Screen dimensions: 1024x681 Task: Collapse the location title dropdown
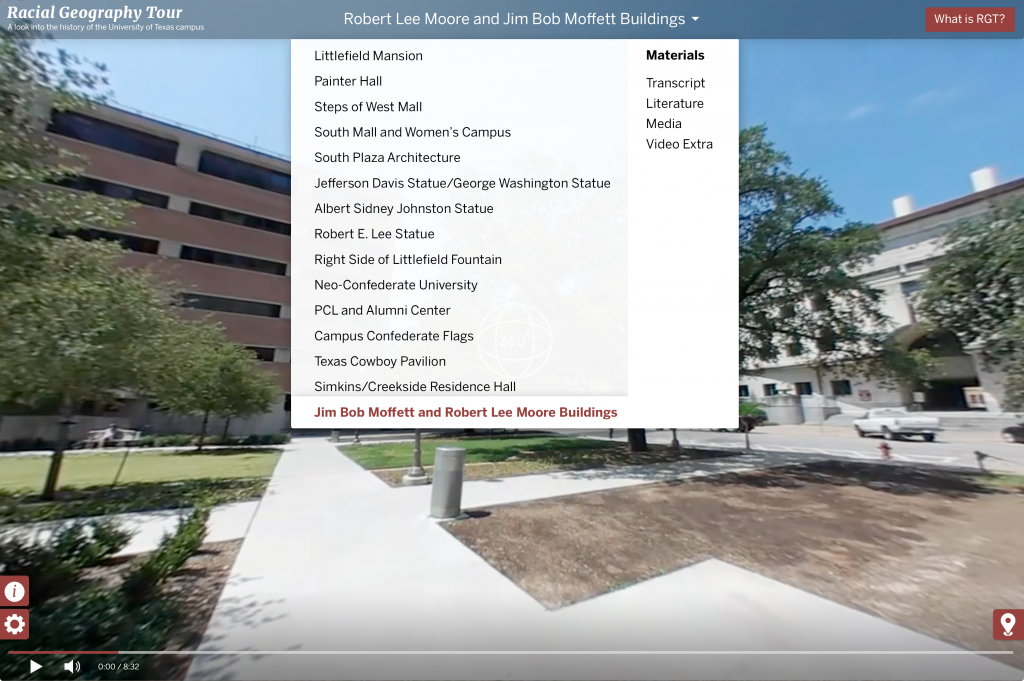521,19
